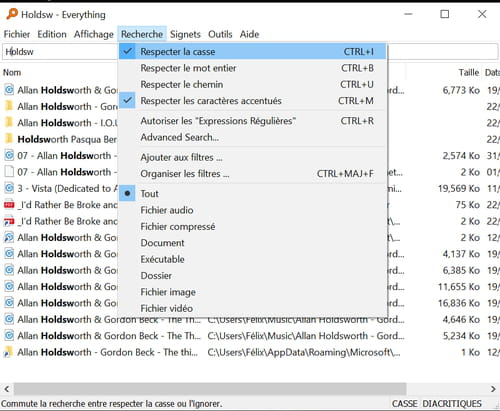The height and width of the screenshot is (411, 500).
Task: Enable Autoriser les Expressions Régulières
Action: (253, 121)
